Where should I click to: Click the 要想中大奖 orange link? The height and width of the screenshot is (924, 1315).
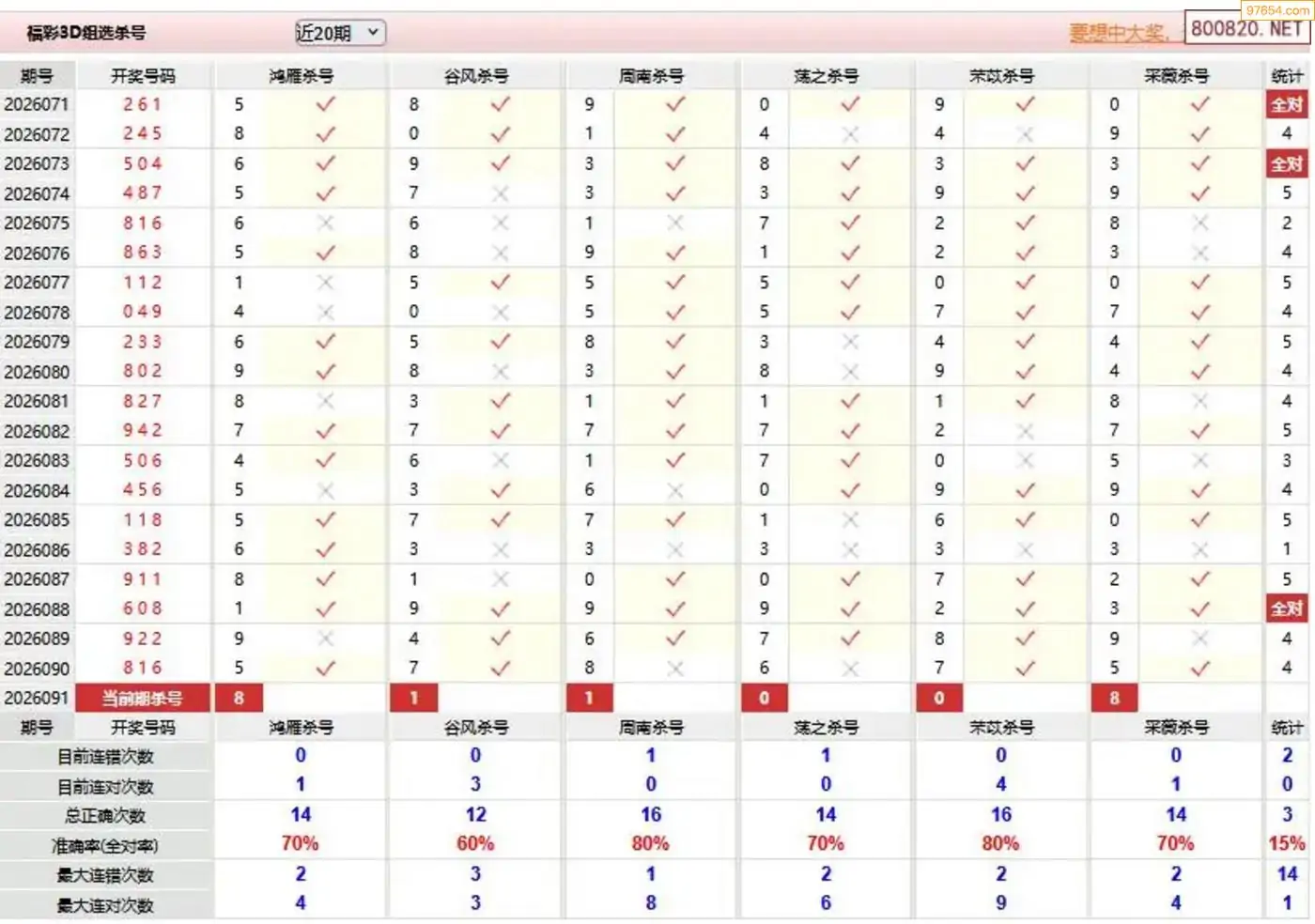[1119, 33]
